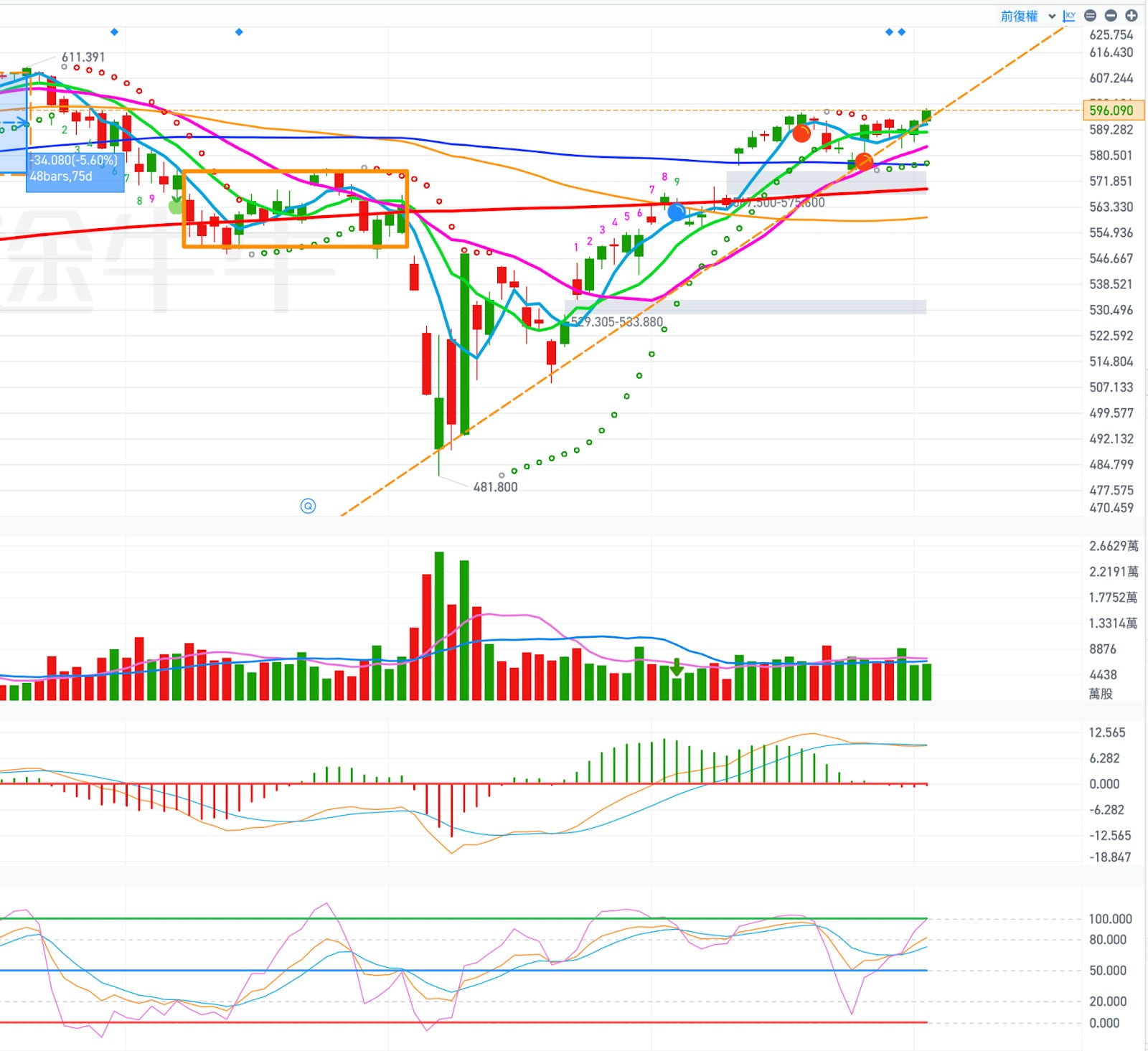Click the -18.847 MACD axis label
Viewport: 1148px width, 1051px height.
tap(1109, 857)
